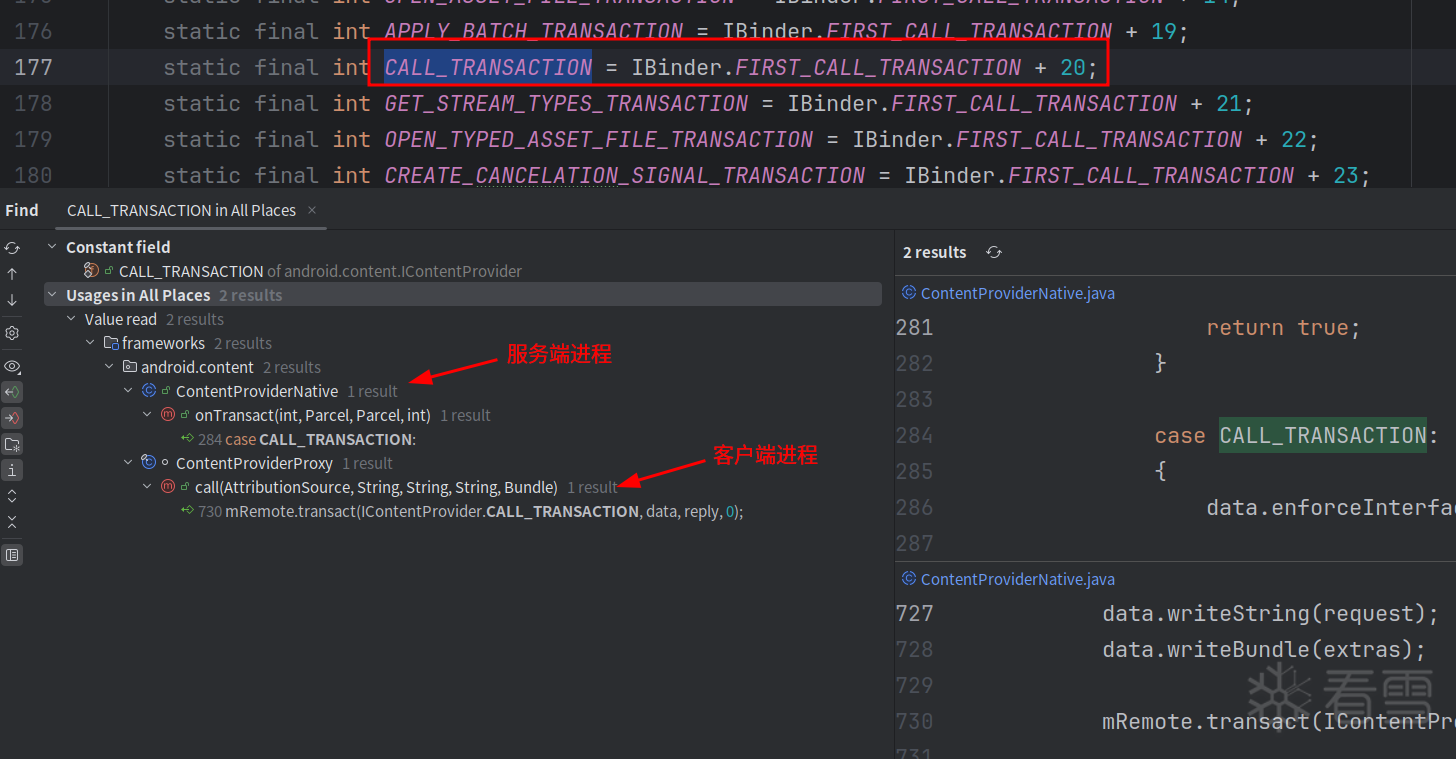This screenshot has height=759, width=1456.
Task: Click the ContentProviderNative class icon
Action: 149,391
